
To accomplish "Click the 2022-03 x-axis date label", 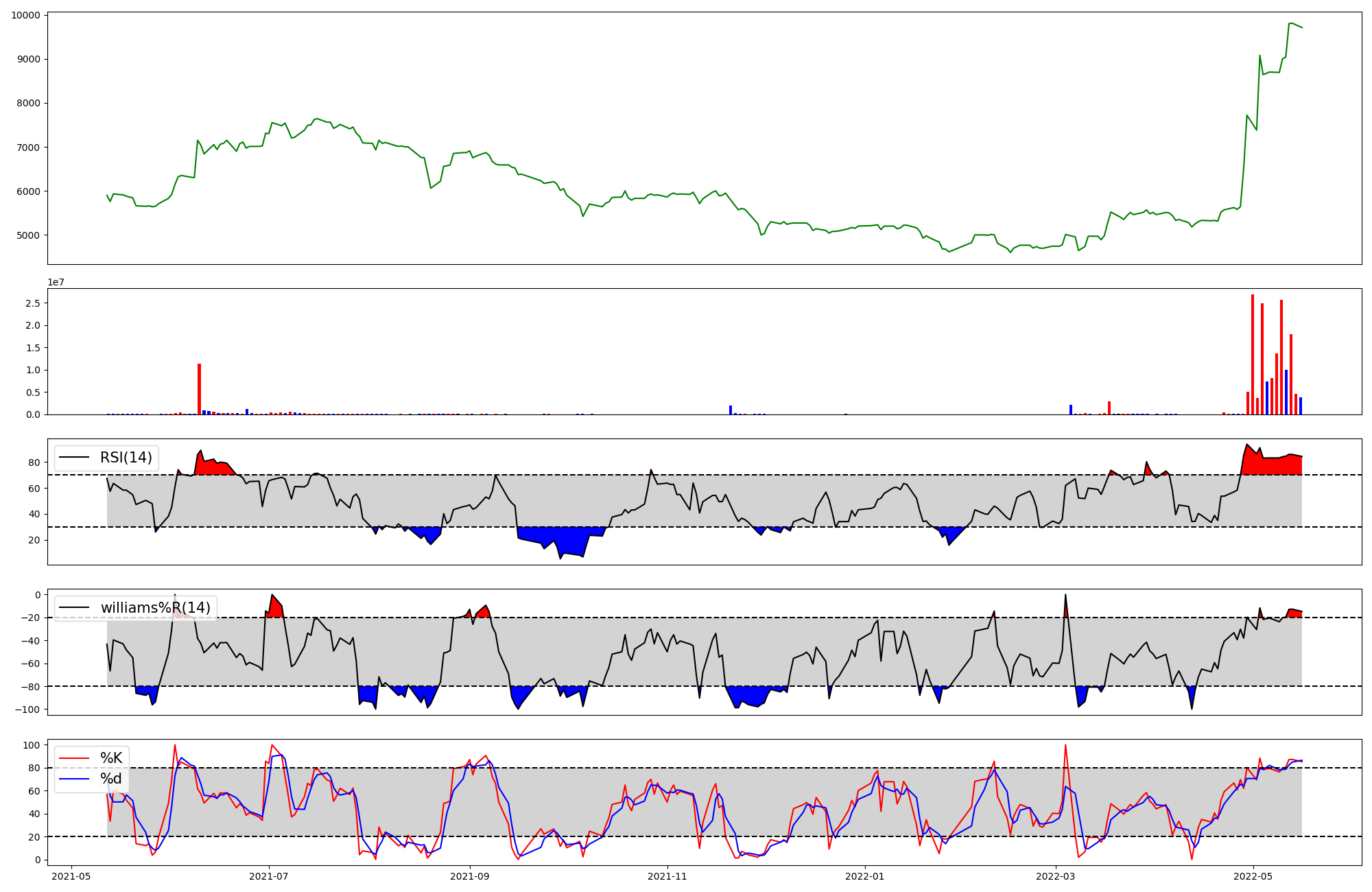I will point(1056,876).
